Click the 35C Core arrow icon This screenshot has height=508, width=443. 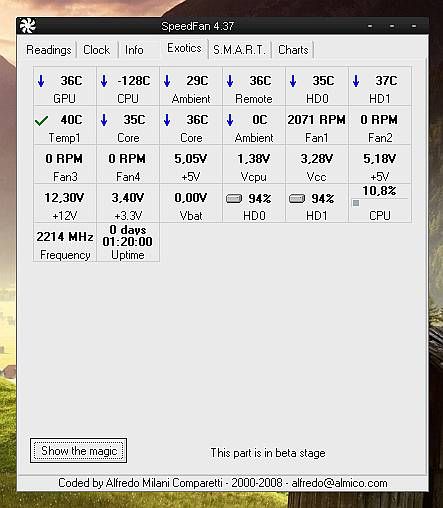(104, 120)
